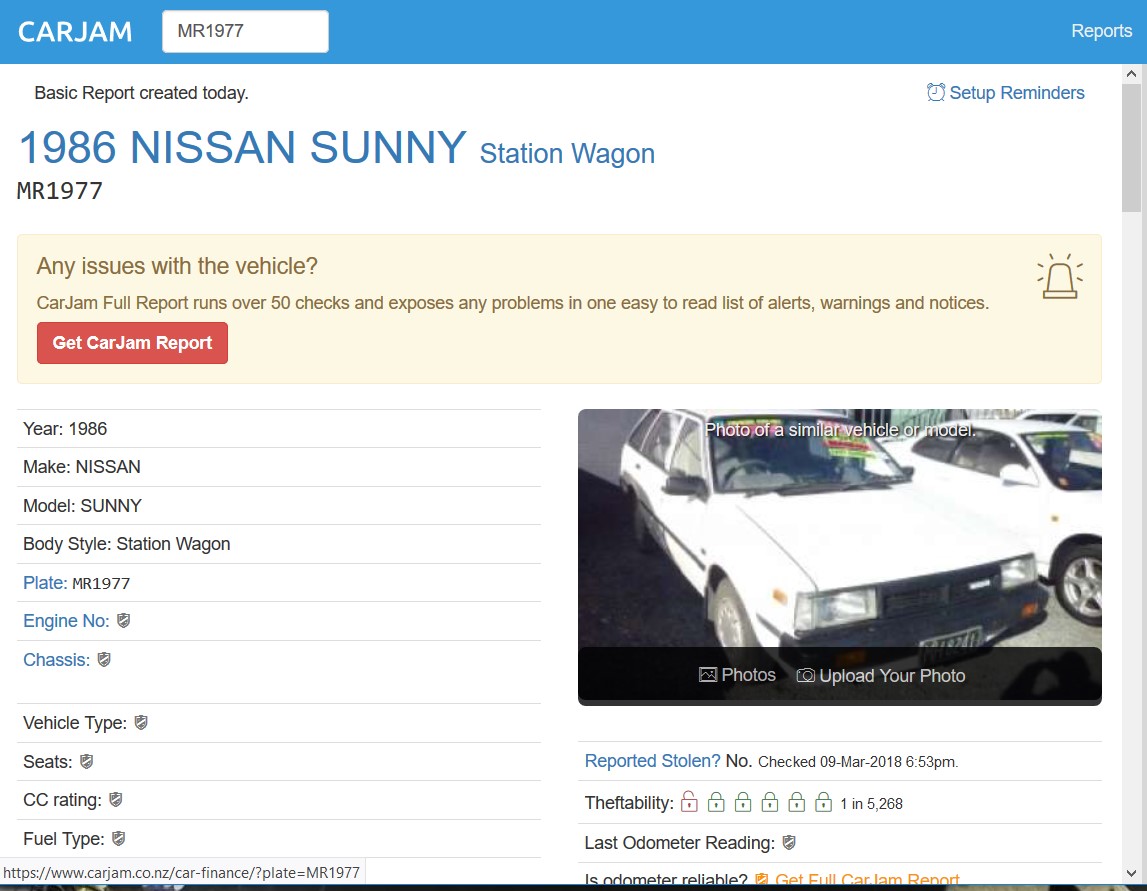Click the Get CarJam Report button
This screenshot has height=891, width=1147.
click(132, 343)
